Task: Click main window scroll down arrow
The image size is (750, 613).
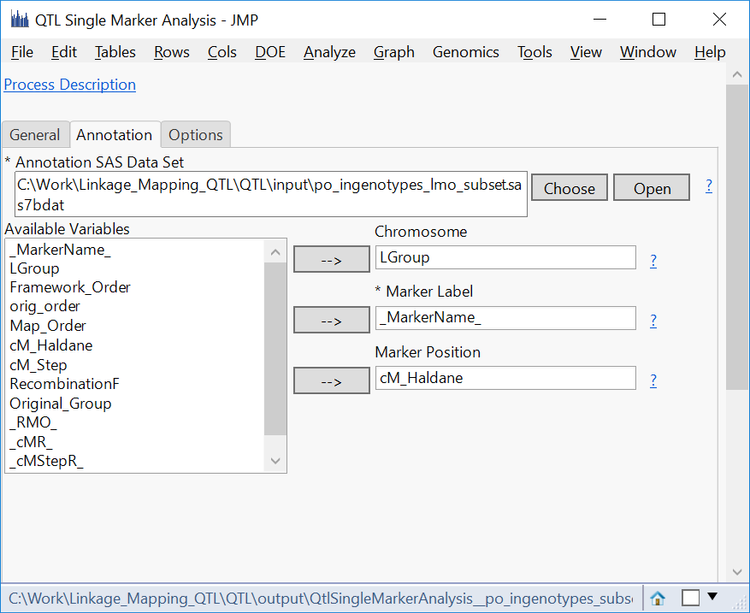Action: 737,572
